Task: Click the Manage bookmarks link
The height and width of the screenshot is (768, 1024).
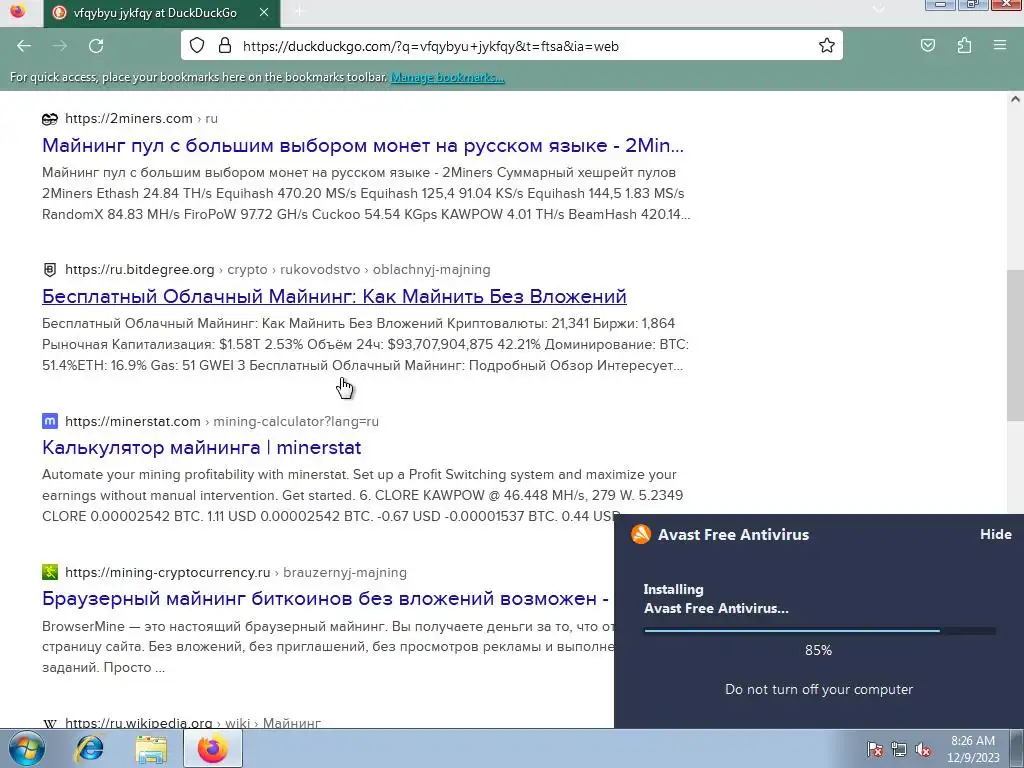Action: coord(447,77)
